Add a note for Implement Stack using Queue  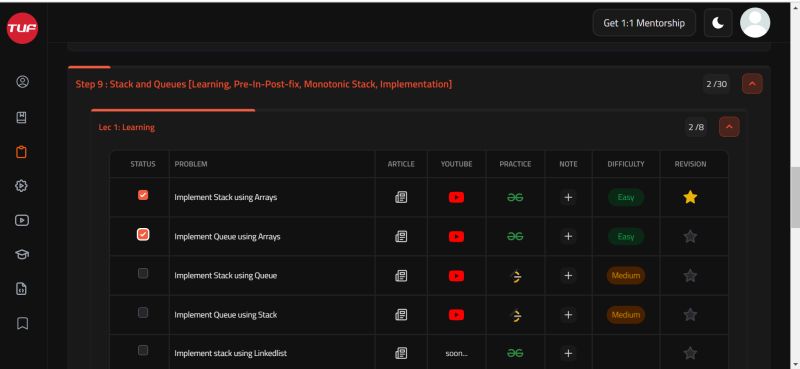point(568,276)
